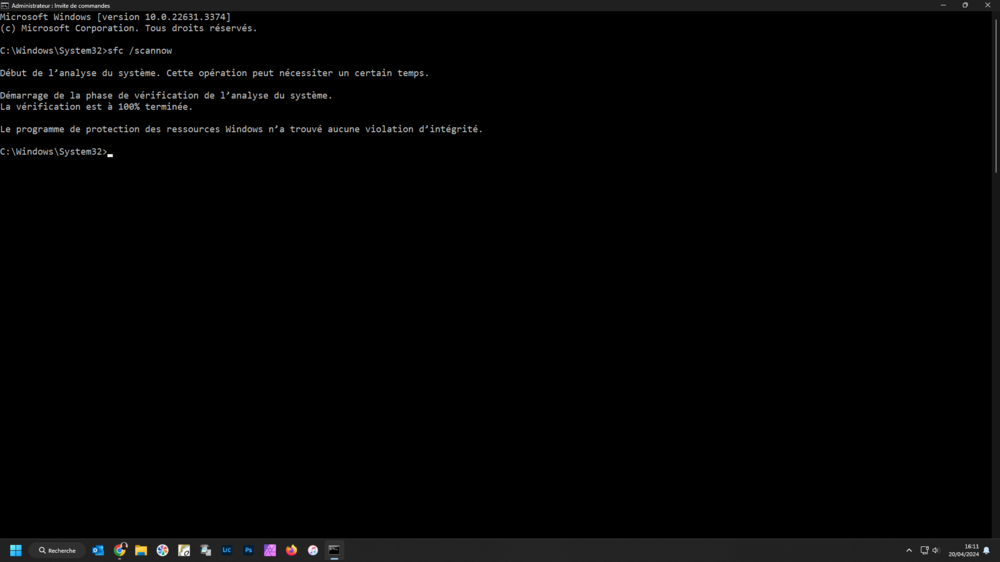The width and height of the screenshot is (1000, 562).
Task: Launch Firefox from the taskbar
Action: pos(291,550)
